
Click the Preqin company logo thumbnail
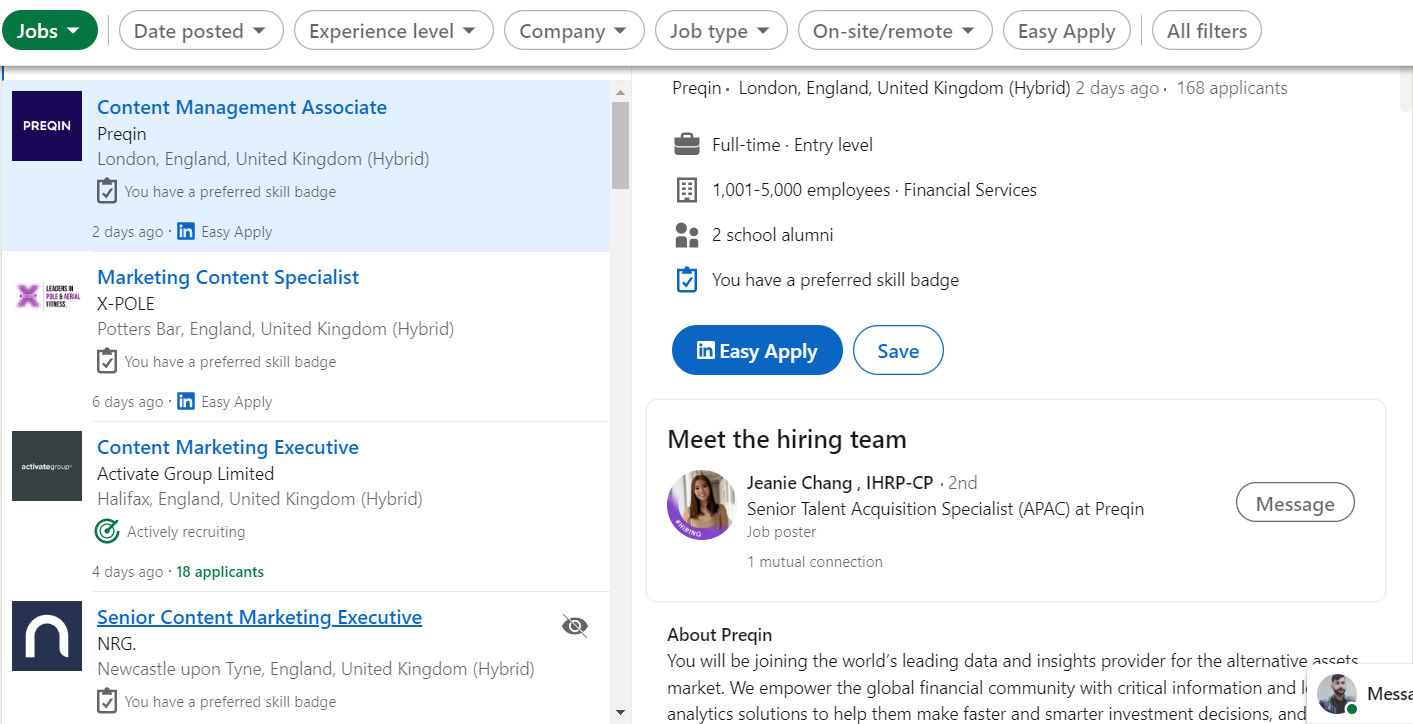coord(47,126)
